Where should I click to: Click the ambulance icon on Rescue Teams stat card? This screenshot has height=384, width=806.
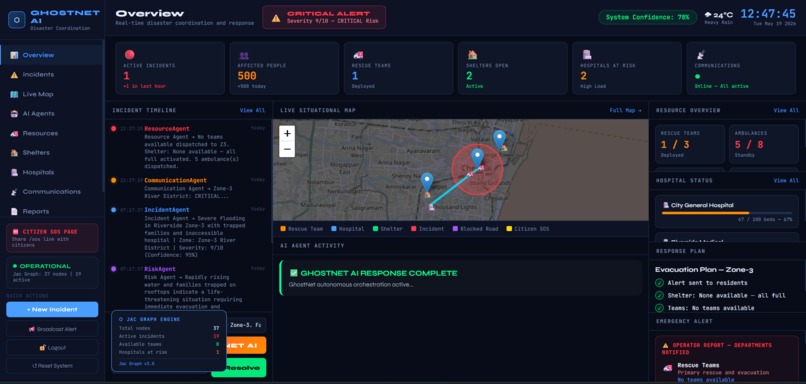tap(358, 55)
